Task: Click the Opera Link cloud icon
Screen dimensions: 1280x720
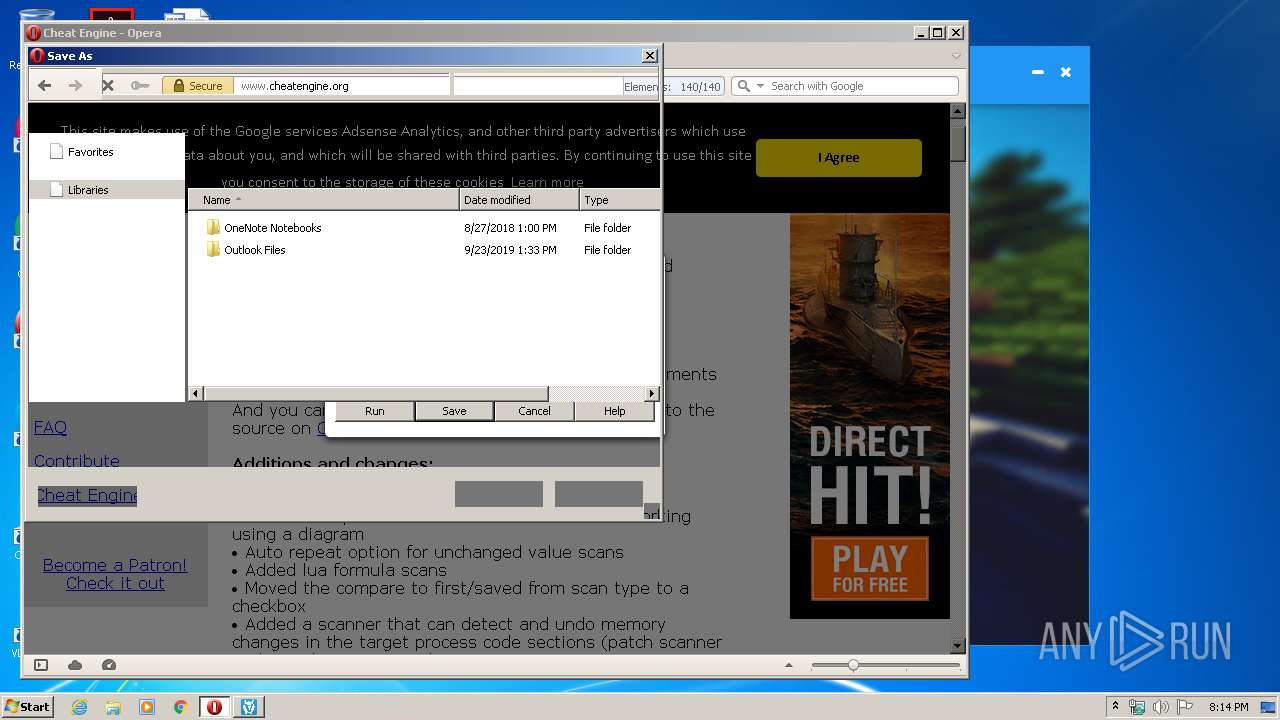Action: point(75,665)
